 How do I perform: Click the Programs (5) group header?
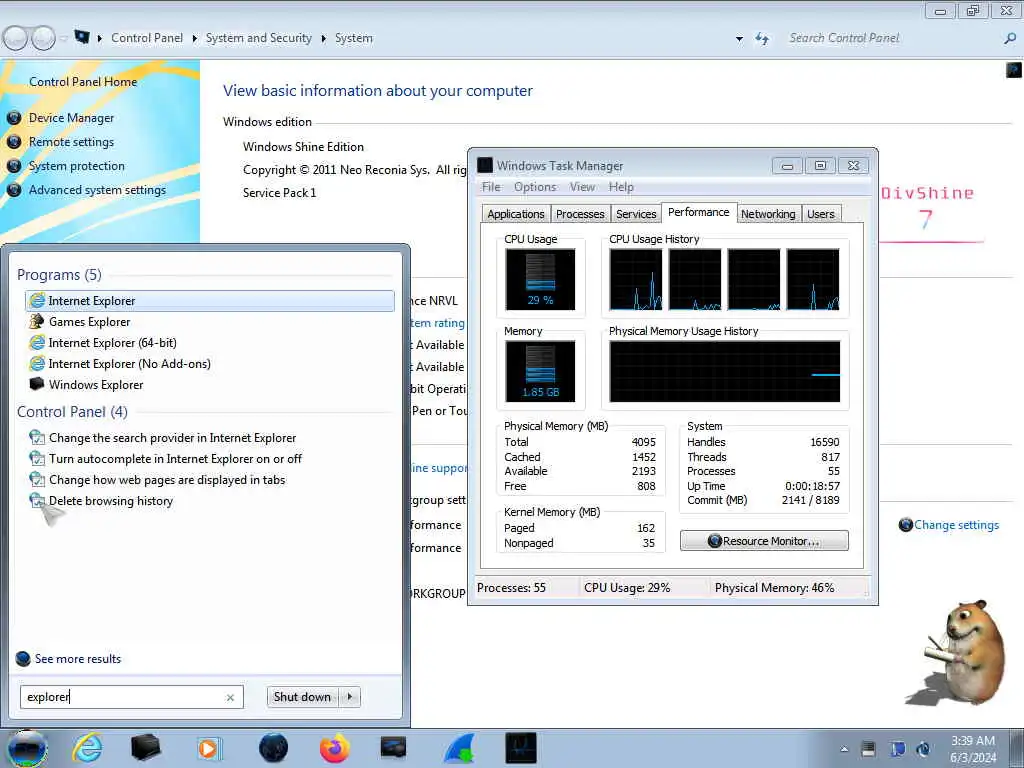click(59, 274)
